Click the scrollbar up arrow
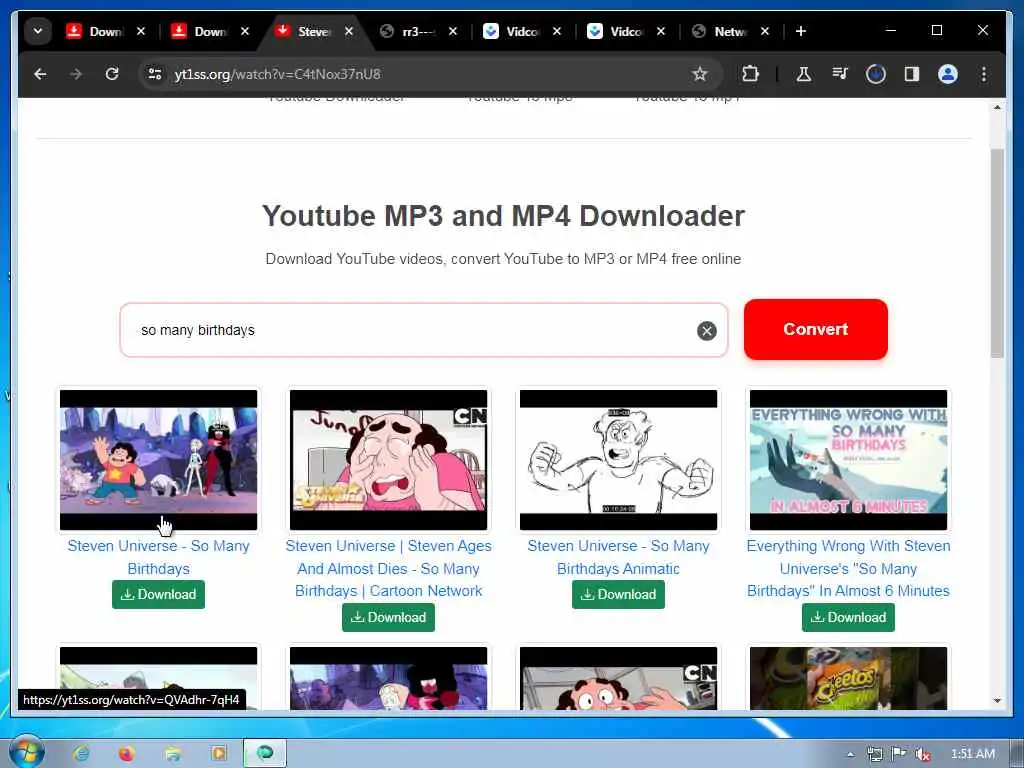Screen dimensions: 1024x768 point(997,107)
